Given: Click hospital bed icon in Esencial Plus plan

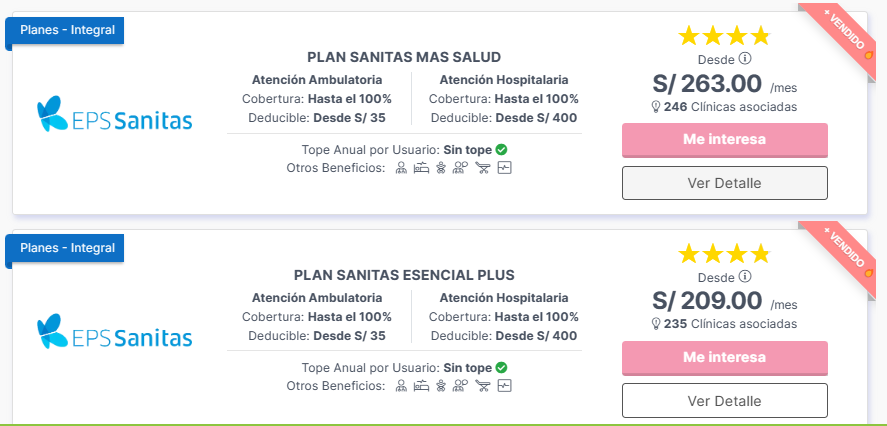Looking at the screenshot, I should pos(421,386).
